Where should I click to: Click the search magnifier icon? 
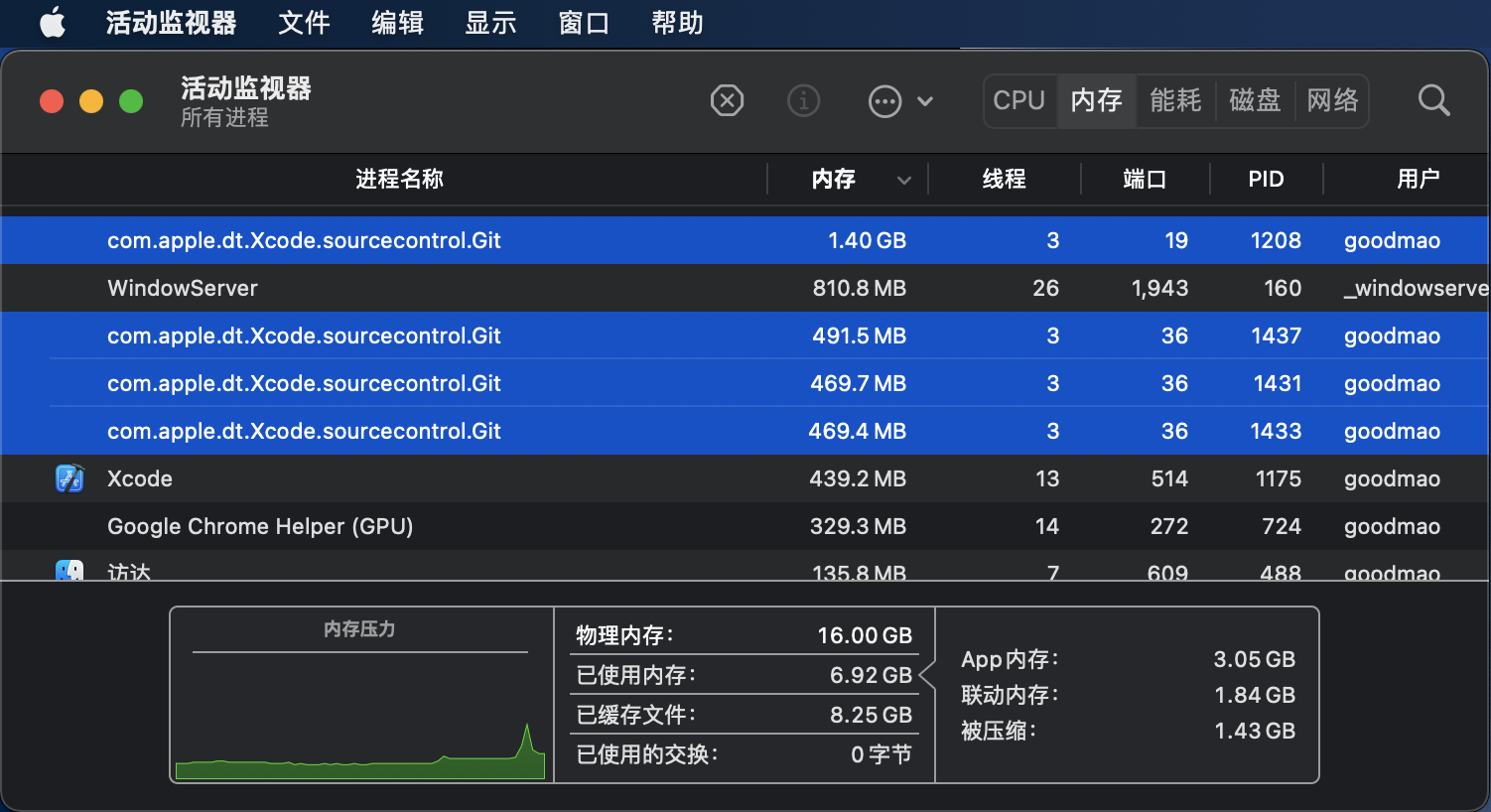point(1434,100)
